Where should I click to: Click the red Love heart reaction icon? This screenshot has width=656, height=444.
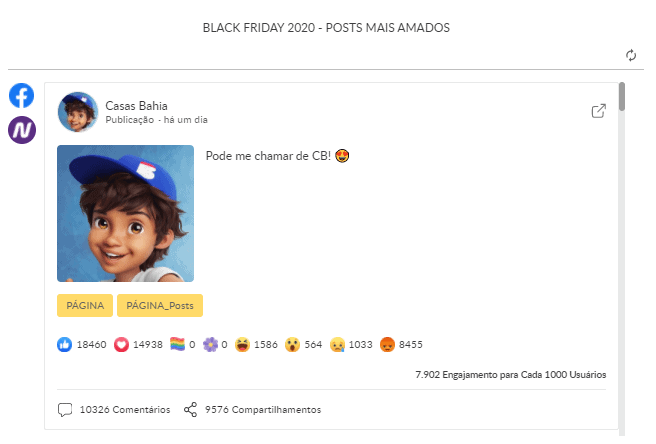[x=122, y=344]
